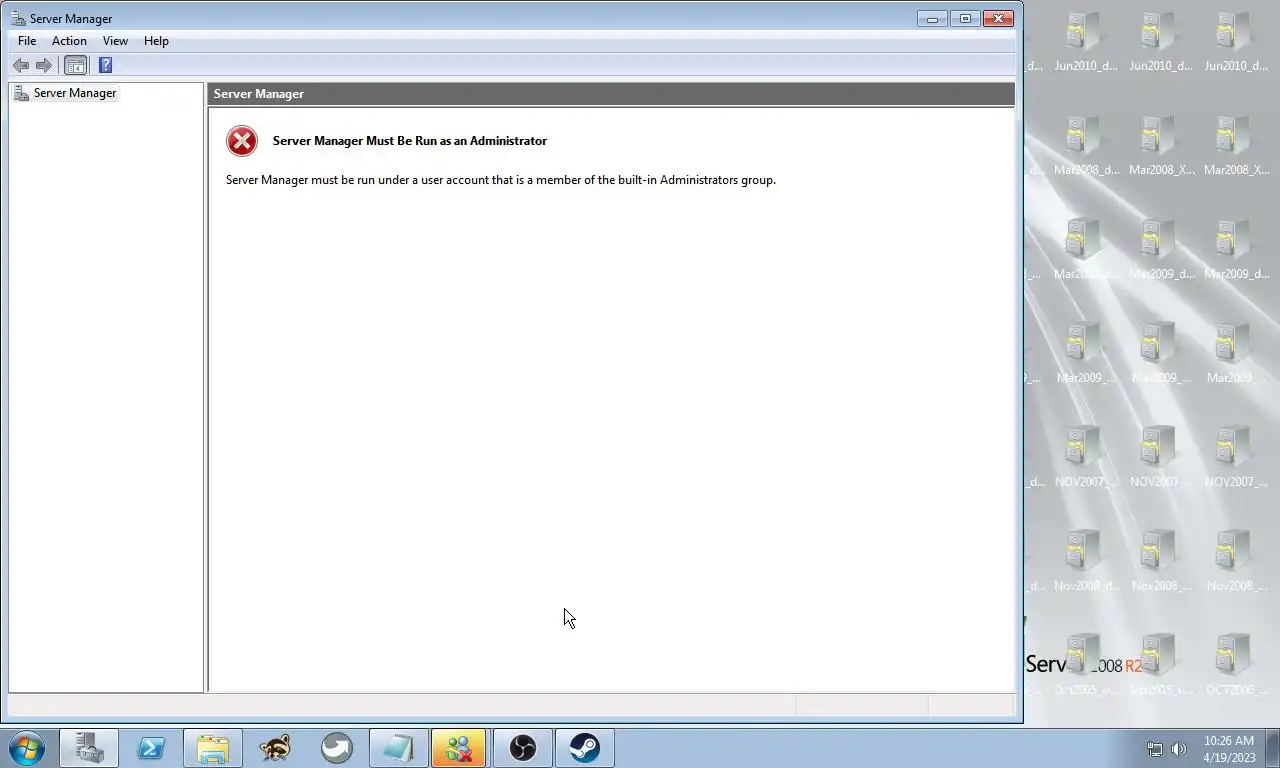
Task: Open the Action menu
Action: click(x=69, y=41)
